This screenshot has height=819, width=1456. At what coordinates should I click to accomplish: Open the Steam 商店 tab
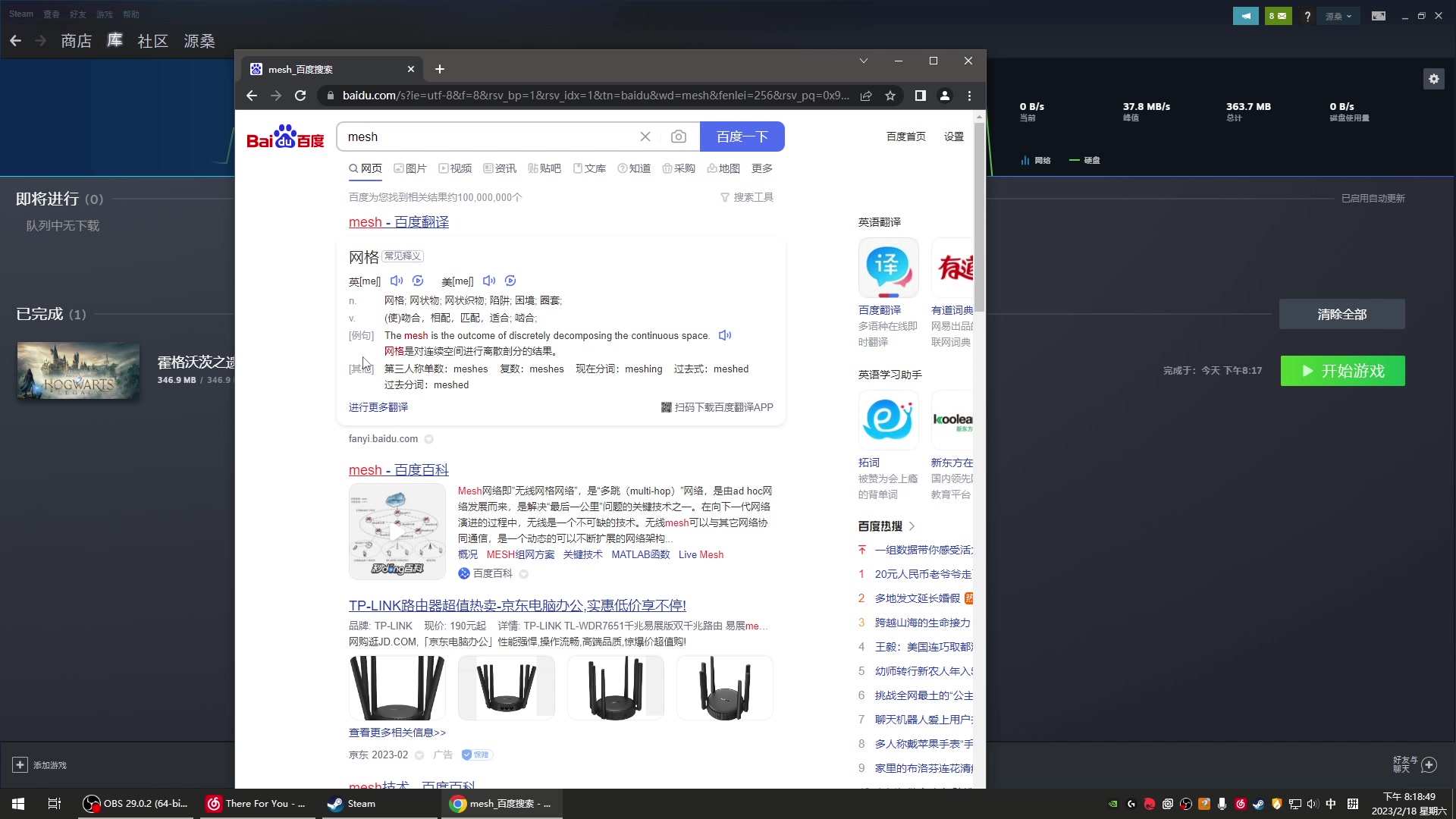click(77, 41)
